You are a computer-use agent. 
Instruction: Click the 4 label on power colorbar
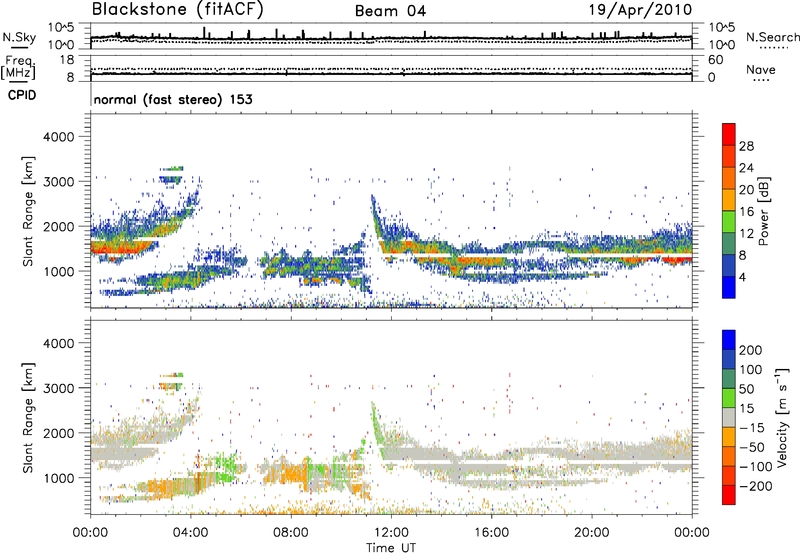(x=742, y=277)
